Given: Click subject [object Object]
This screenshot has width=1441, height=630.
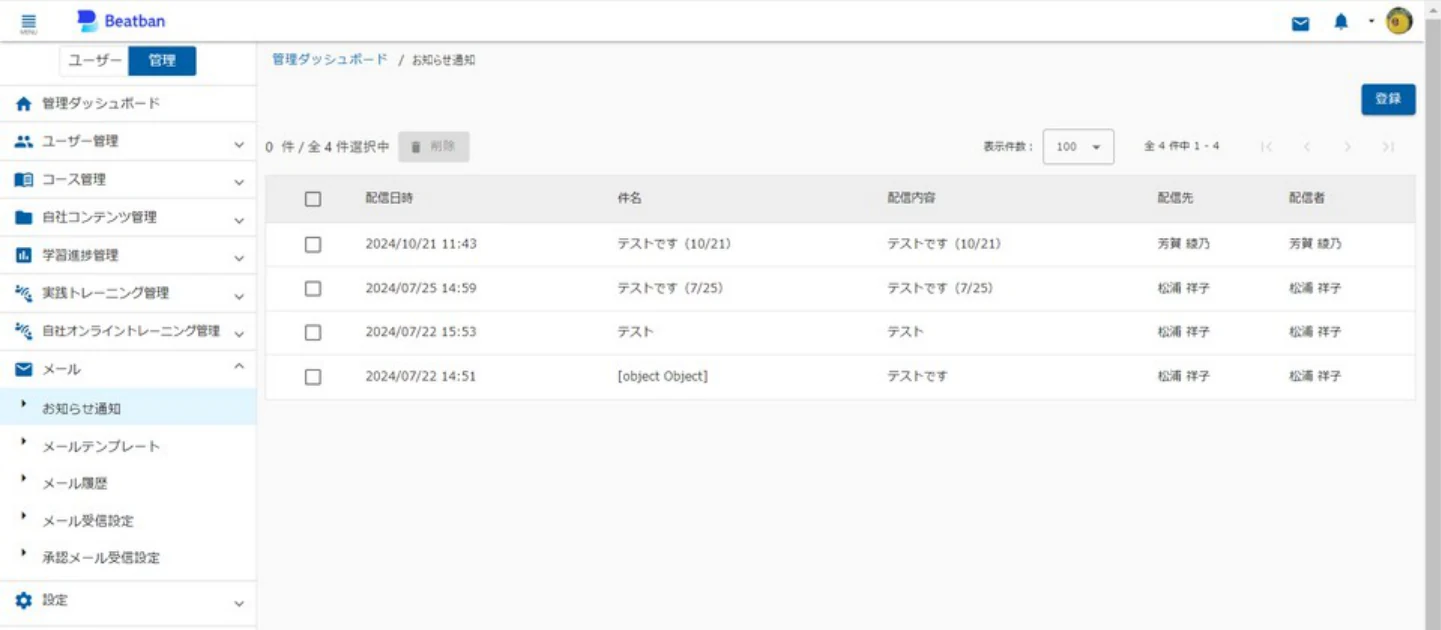Looking at the screenshot, I should pos(662,377).
